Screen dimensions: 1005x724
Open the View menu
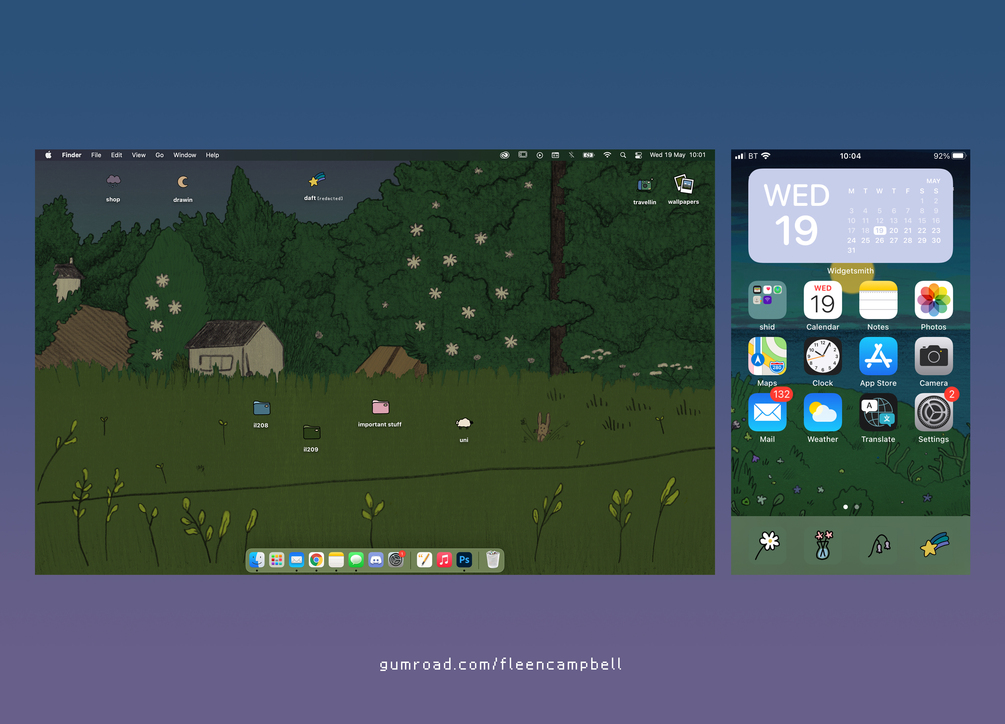pos(138,155)
